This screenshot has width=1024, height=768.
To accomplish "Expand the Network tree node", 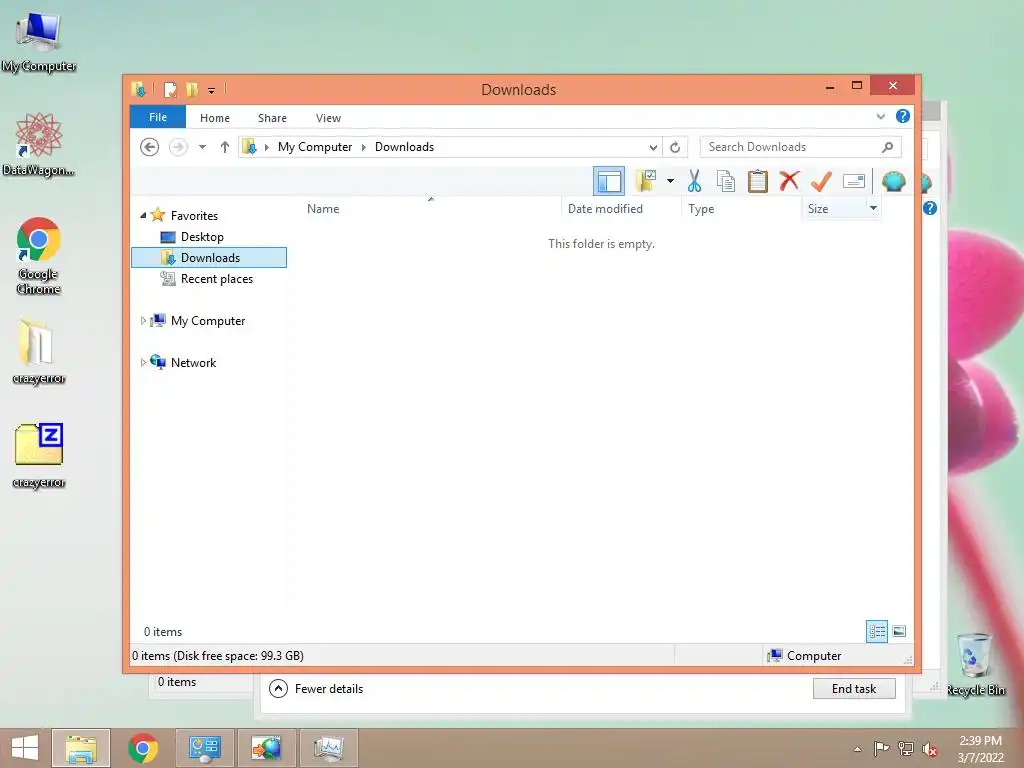I will (143, 362).
